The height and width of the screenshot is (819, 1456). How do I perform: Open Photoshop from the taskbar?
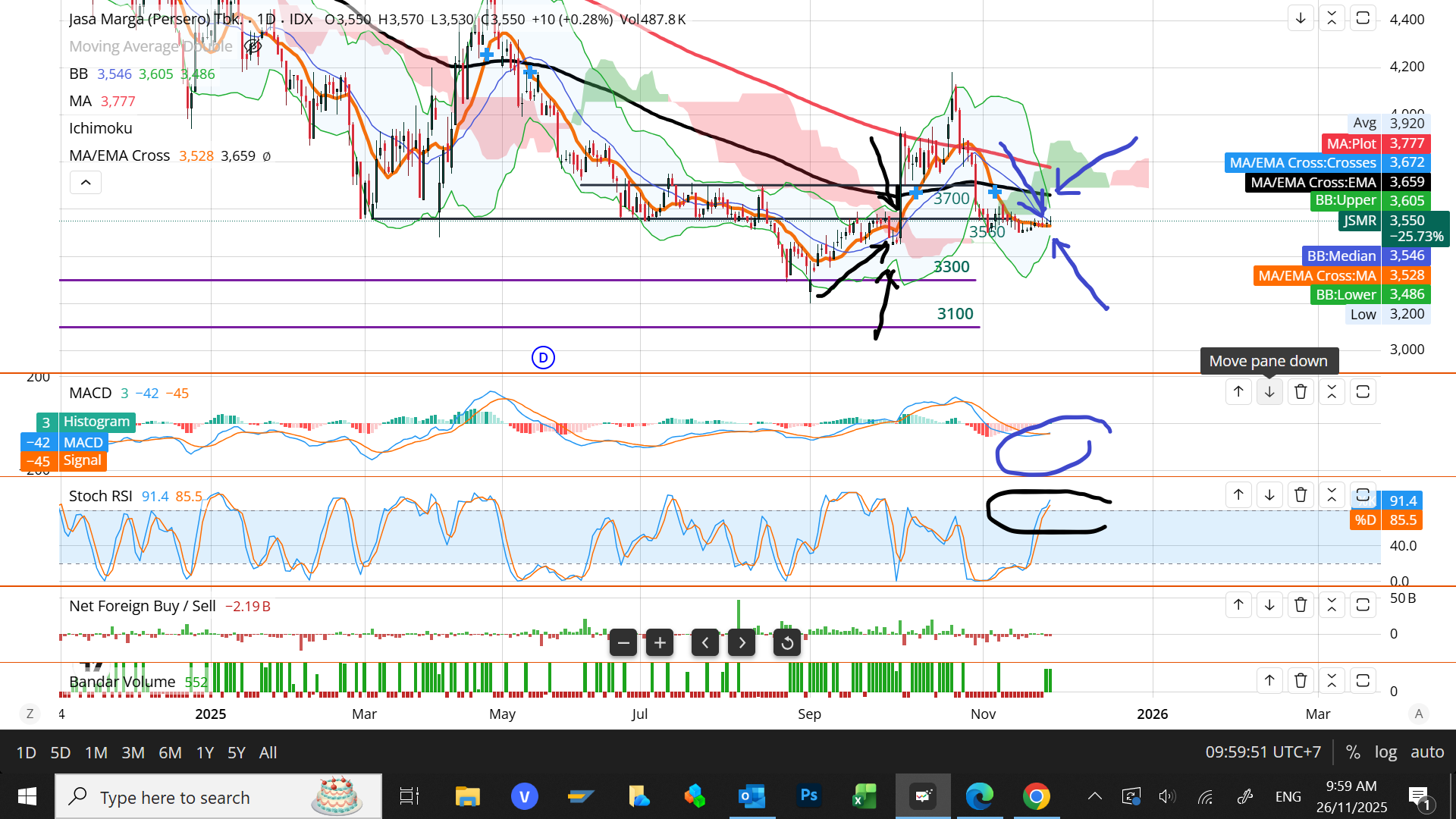pos(809,796)
